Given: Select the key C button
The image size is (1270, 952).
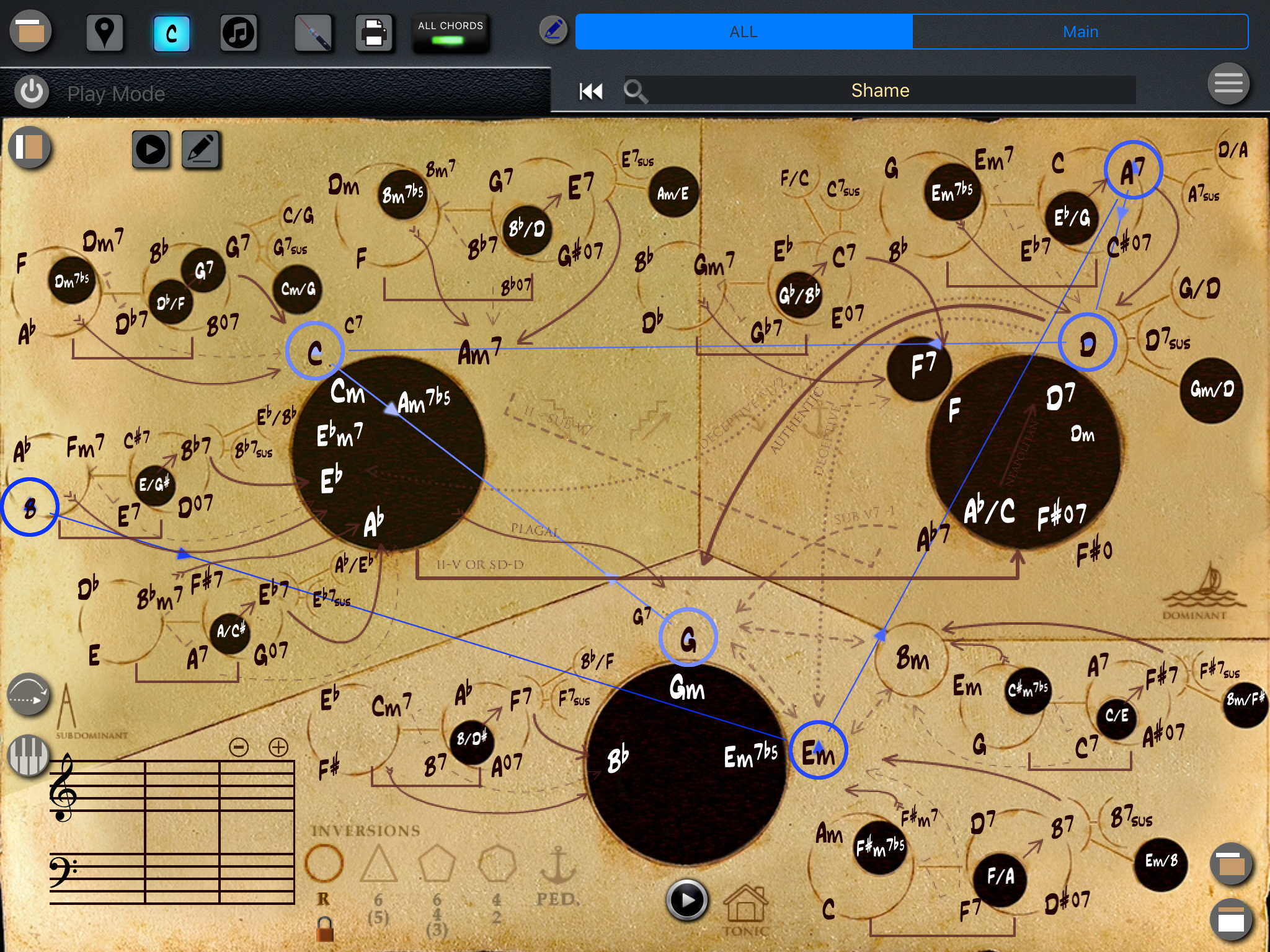Looking at the screenshot, I should (x=172, y=33).
